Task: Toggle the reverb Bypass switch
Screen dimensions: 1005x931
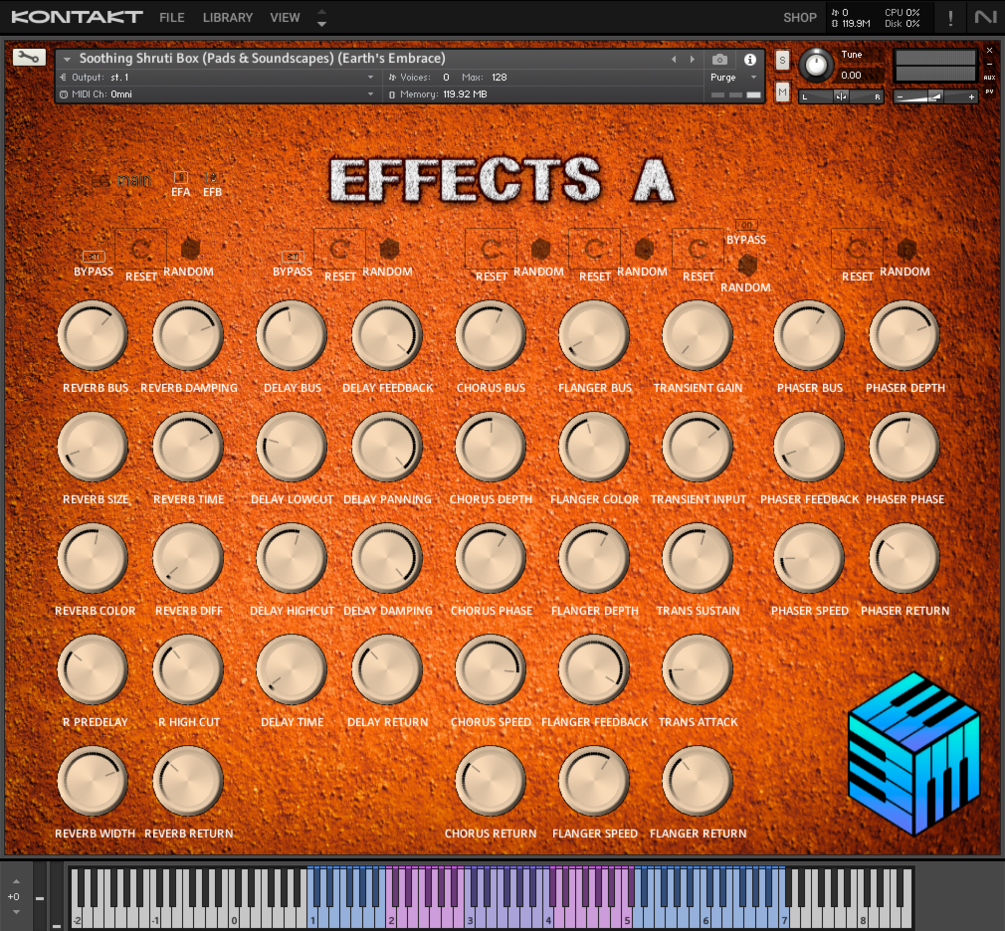Action: tap(93, 257)
